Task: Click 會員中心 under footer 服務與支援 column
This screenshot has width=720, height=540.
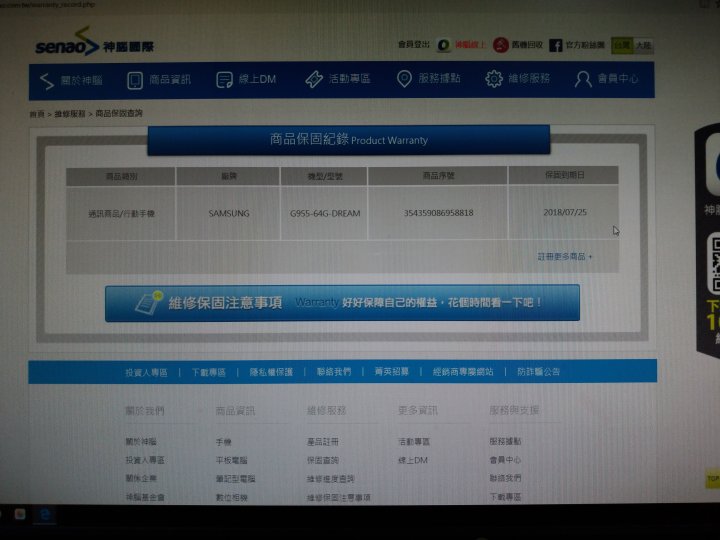Action: pos(505,460)
